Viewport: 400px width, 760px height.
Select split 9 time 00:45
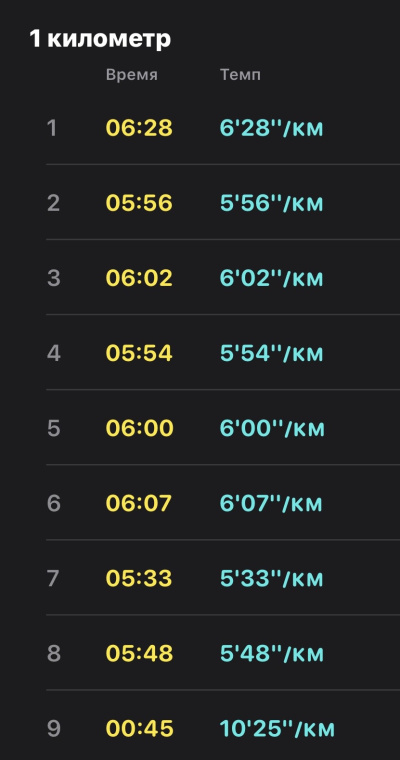click(x=140, y=728)
